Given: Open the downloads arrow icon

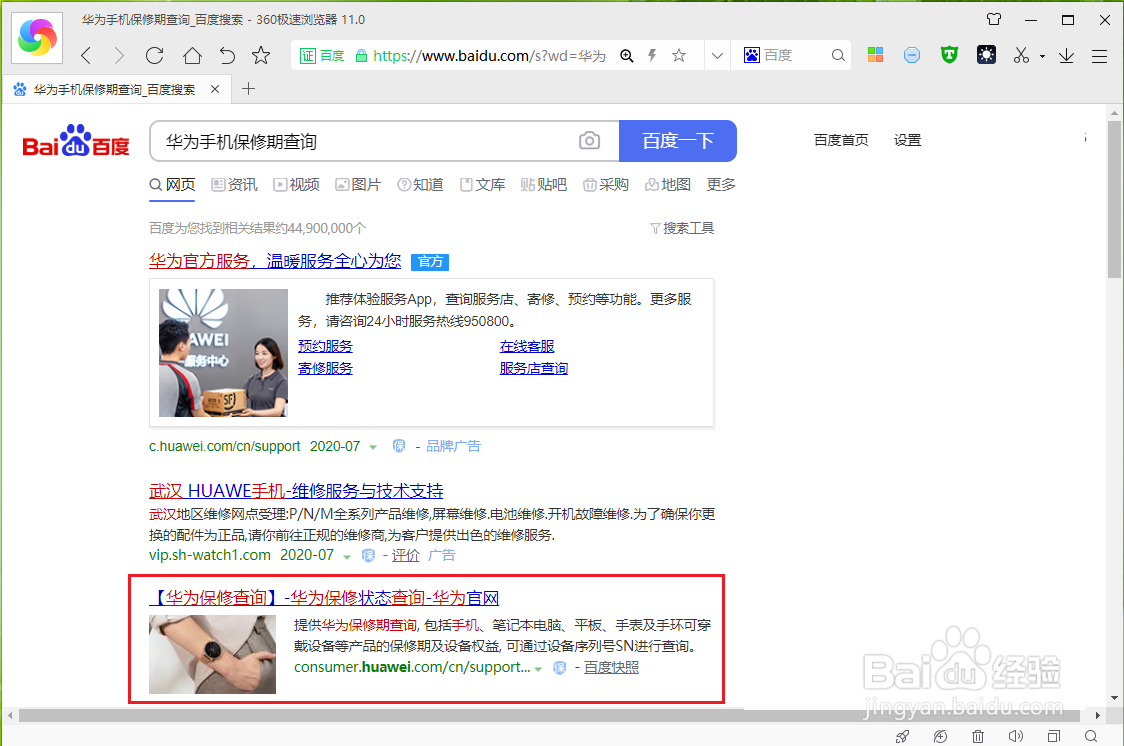Looking at the screenshot, I should pyautogui.click(x=1067, y=55).
